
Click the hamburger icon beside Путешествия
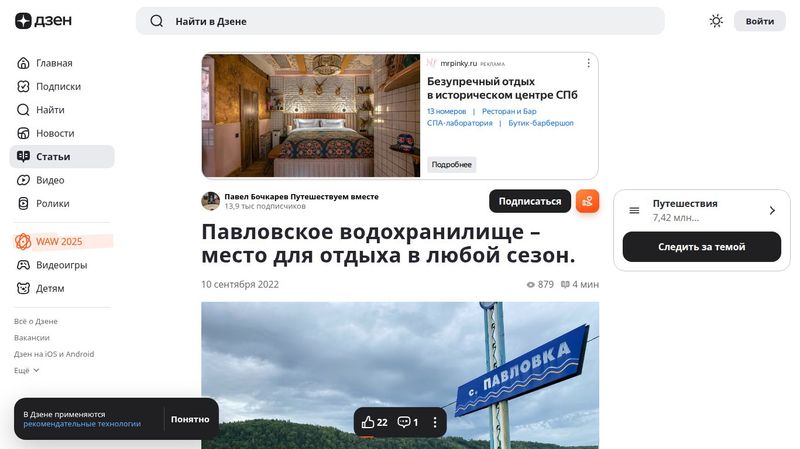pos(634,210)
